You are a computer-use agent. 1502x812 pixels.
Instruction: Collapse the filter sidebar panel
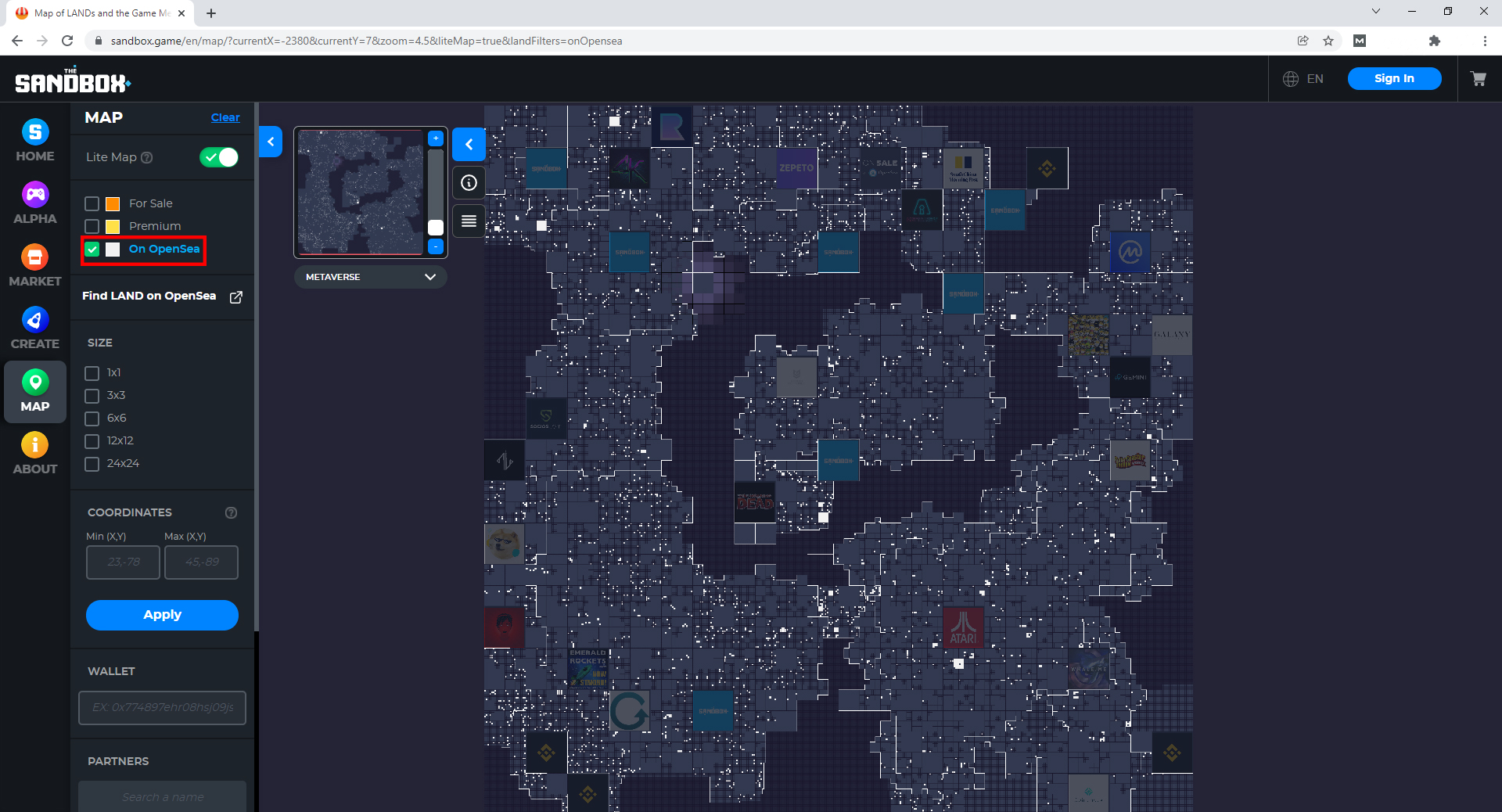click(x=271, y=142)
